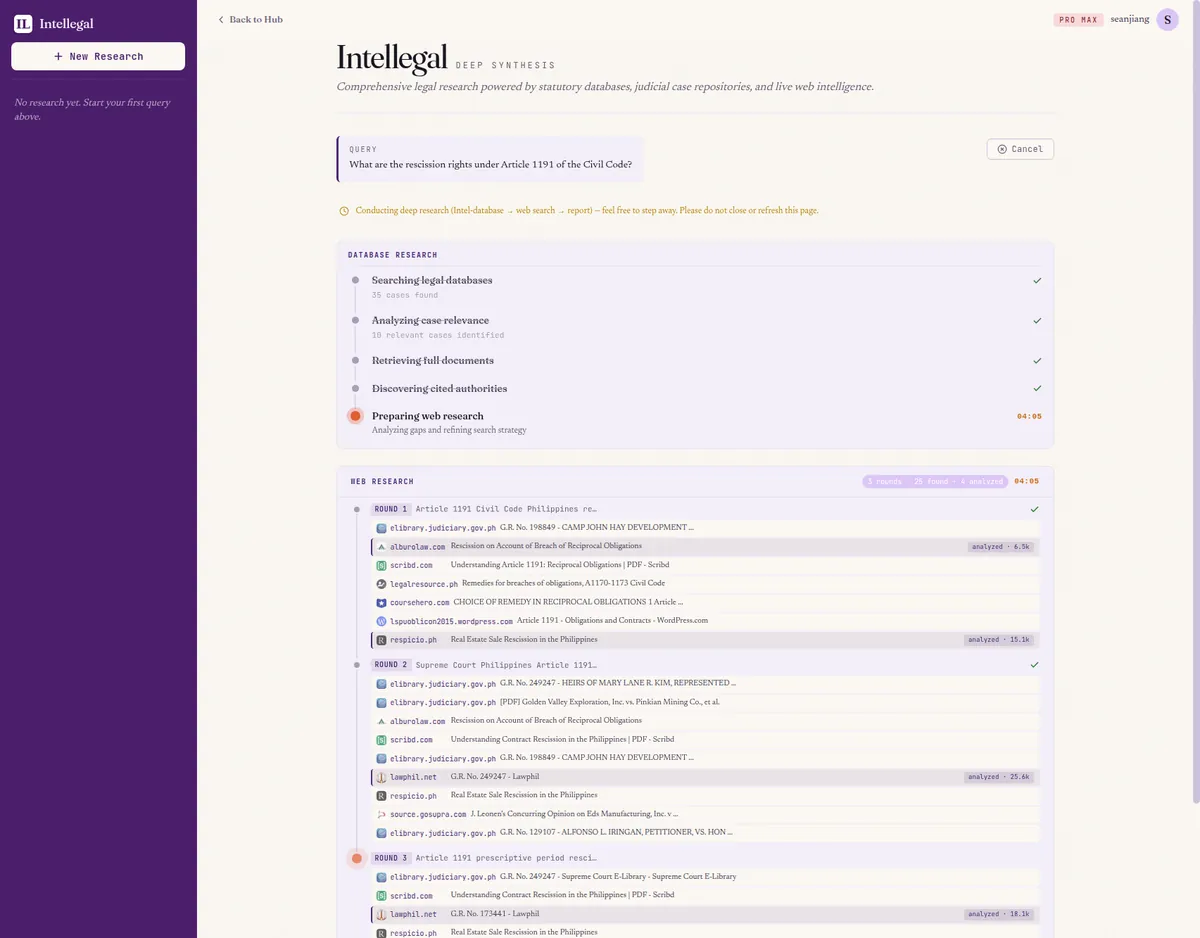Click the 35 cases found label

click(x=405, y=295)
